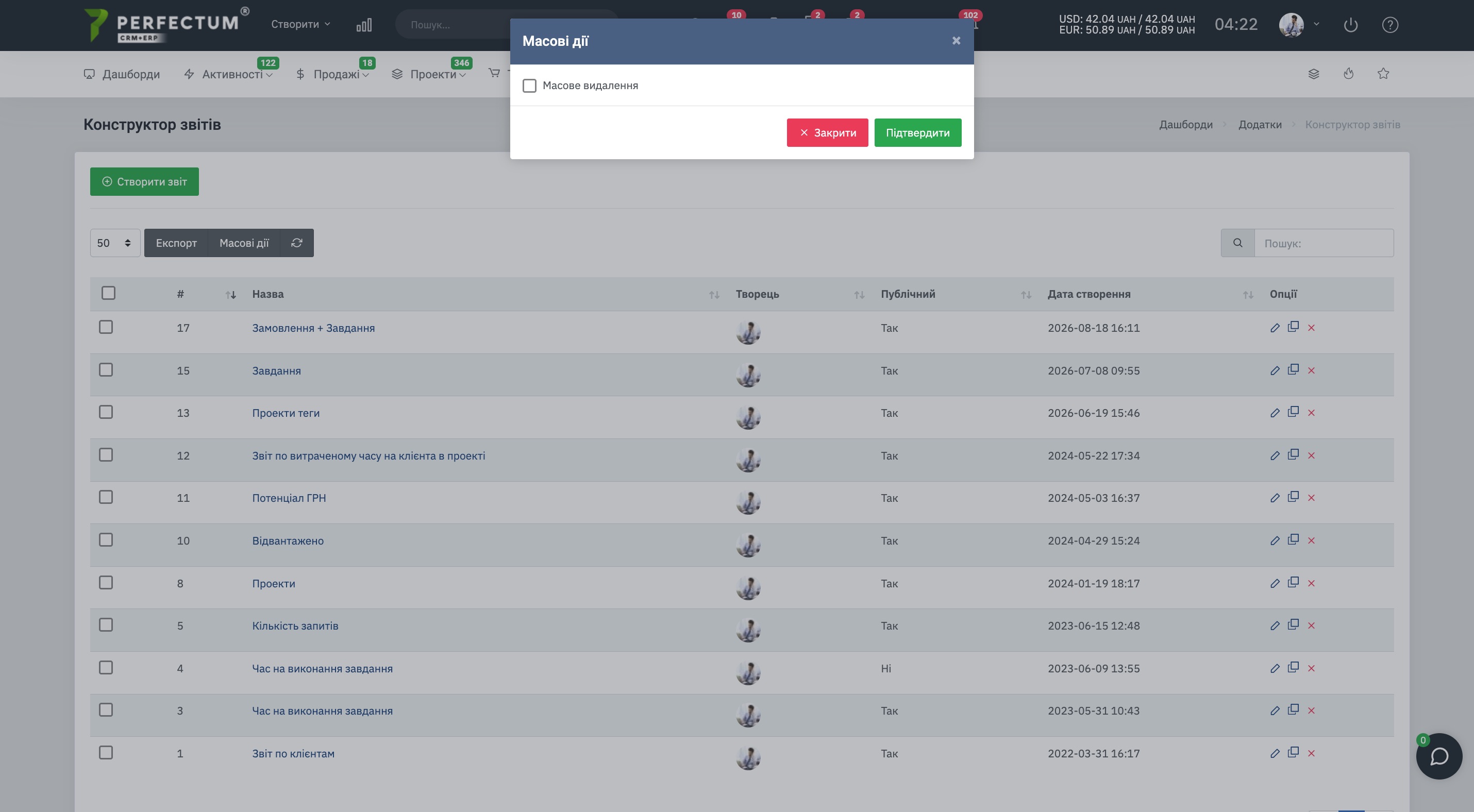Viewport: 1474px width, 812px height.
Task: Click the power logout icon in top bar
Action: [x=1350, y=25]
